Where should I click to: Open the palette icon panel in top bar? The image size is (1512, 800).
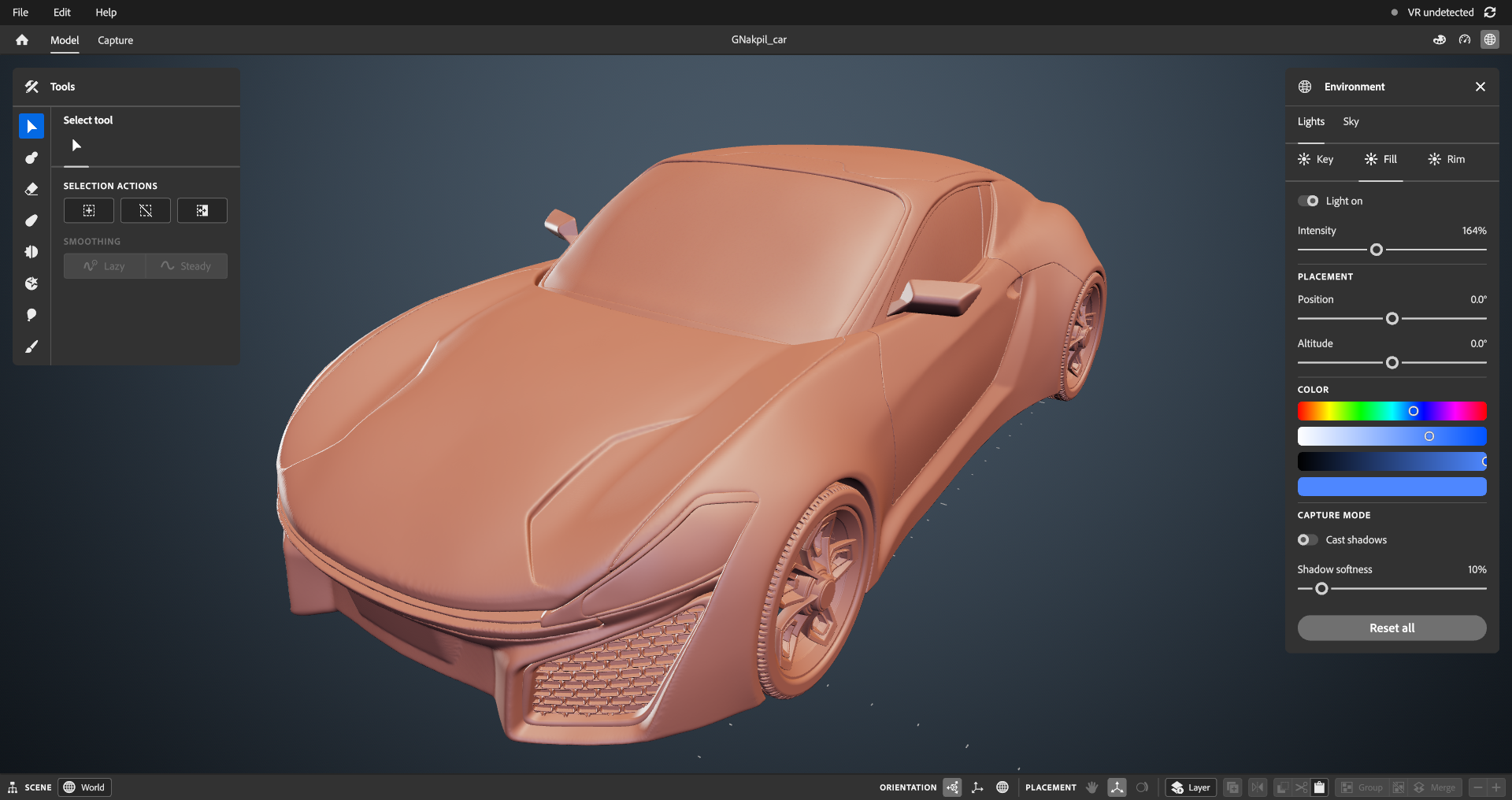point(1440,39)
